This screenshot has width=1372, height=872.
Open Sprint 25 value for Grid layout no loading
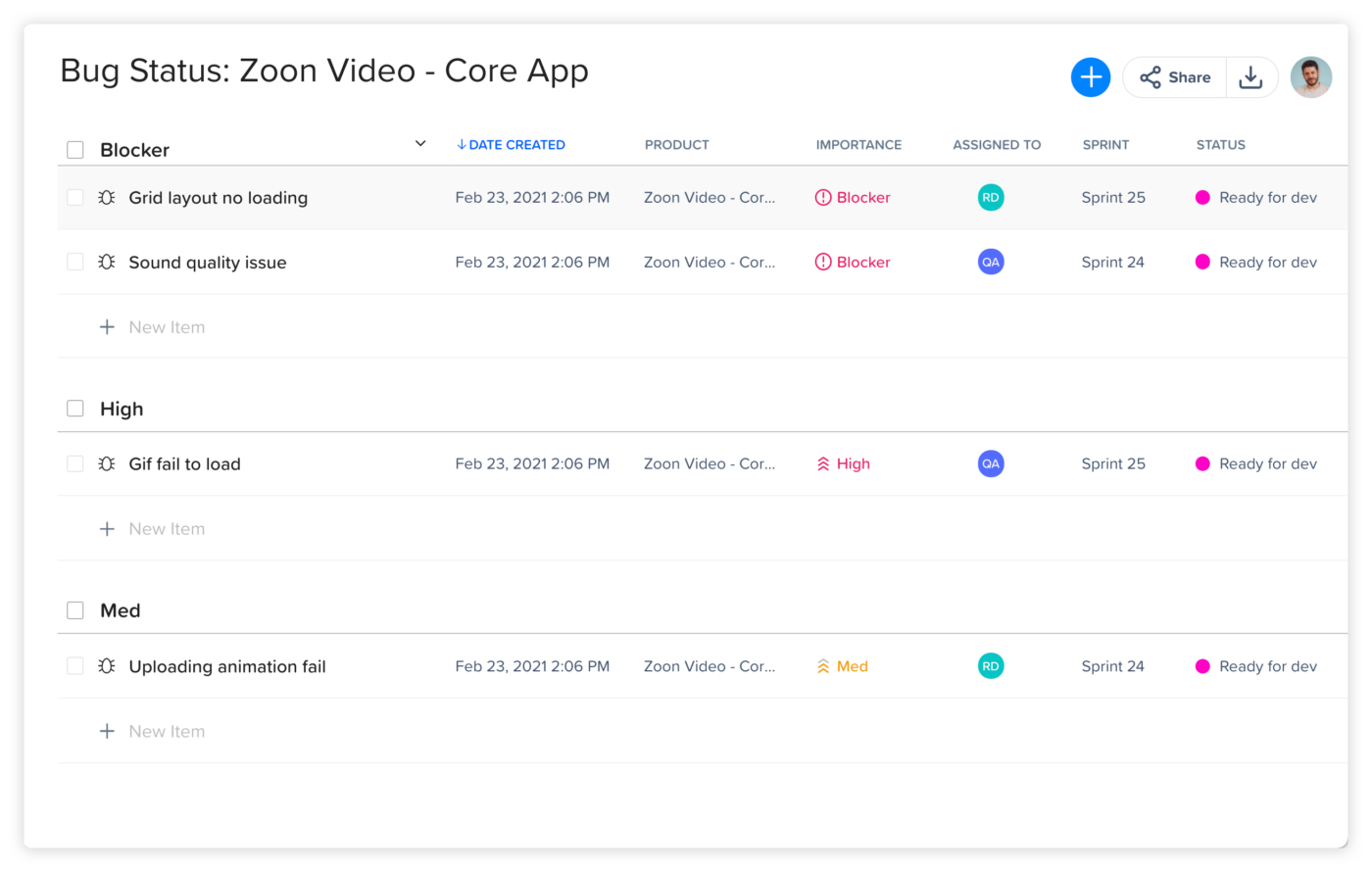click(1113, 198)
